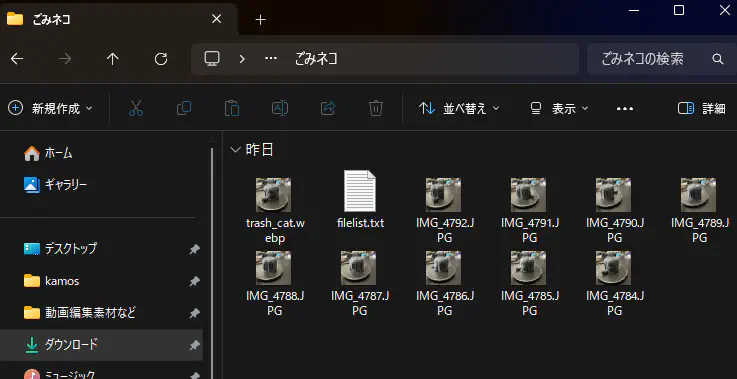Click the pin icon beside ダウンロード

tap(194, 345)
